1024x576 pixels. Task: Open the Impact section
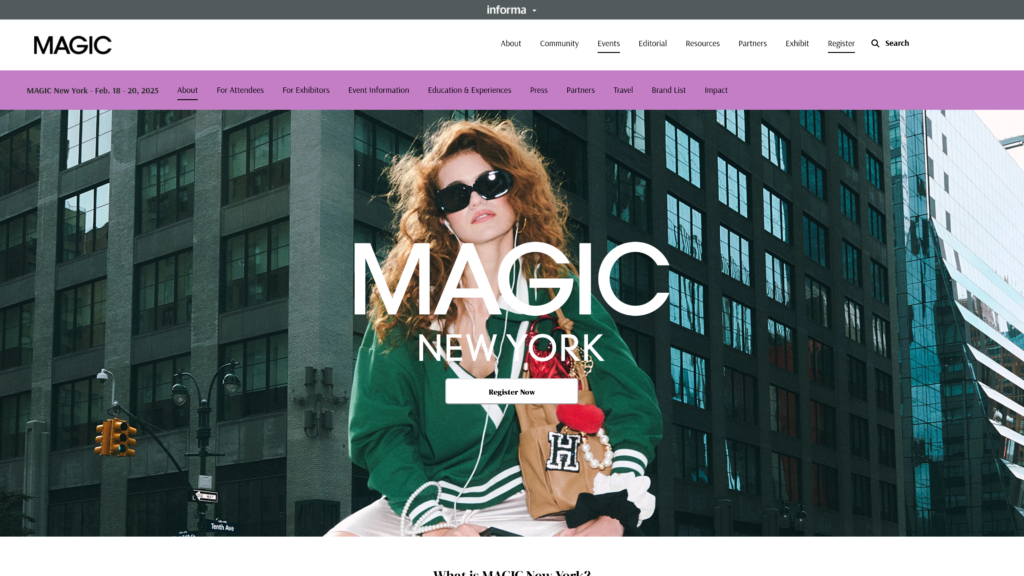click(x=716, y=90)
